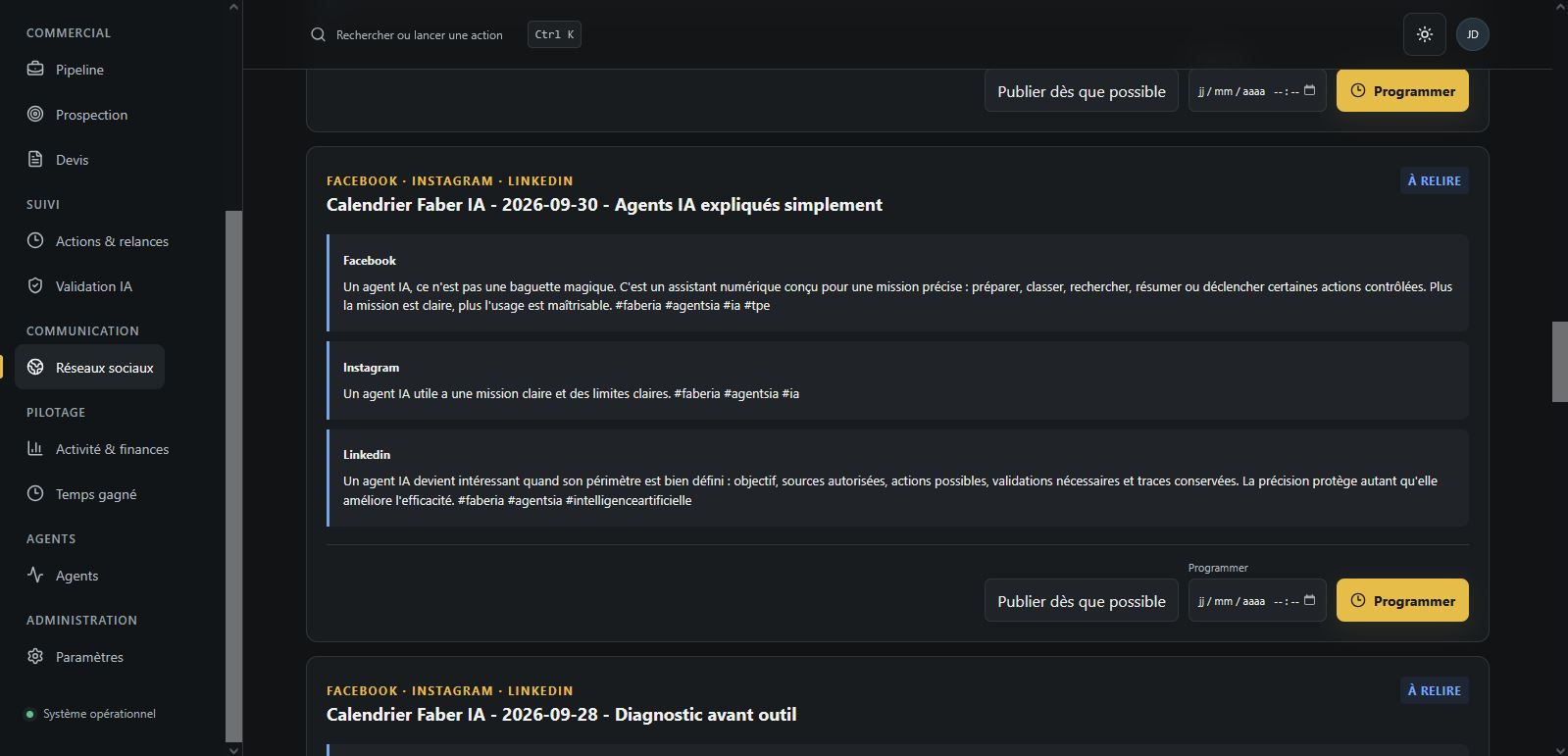Image resolution: width=1568 pixels, height=756 pixels.
Task: Click the date-time input for the 2026-09-30 post
Action: point(1257,600)
